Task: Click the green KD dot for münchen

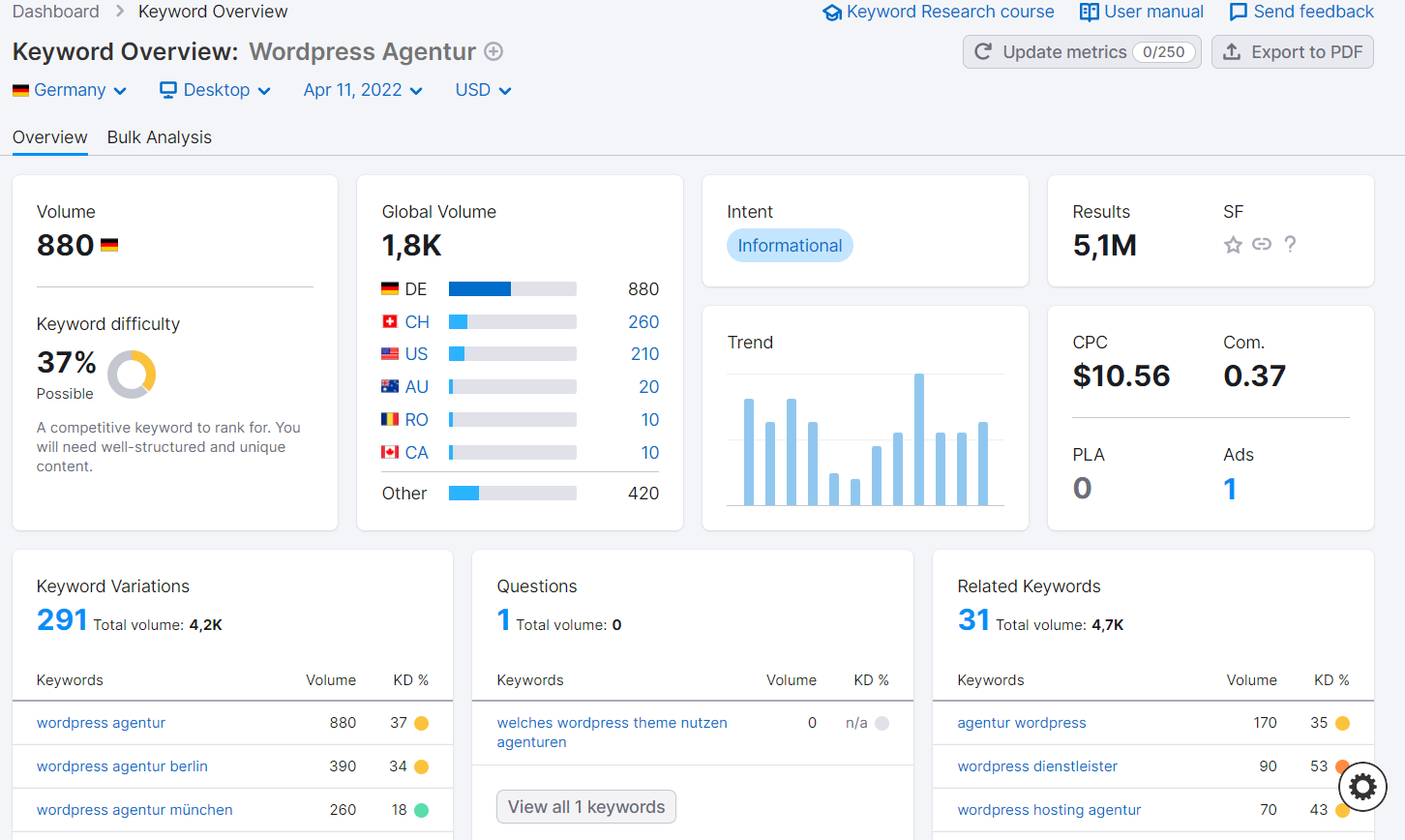Action: pos(422,810)
